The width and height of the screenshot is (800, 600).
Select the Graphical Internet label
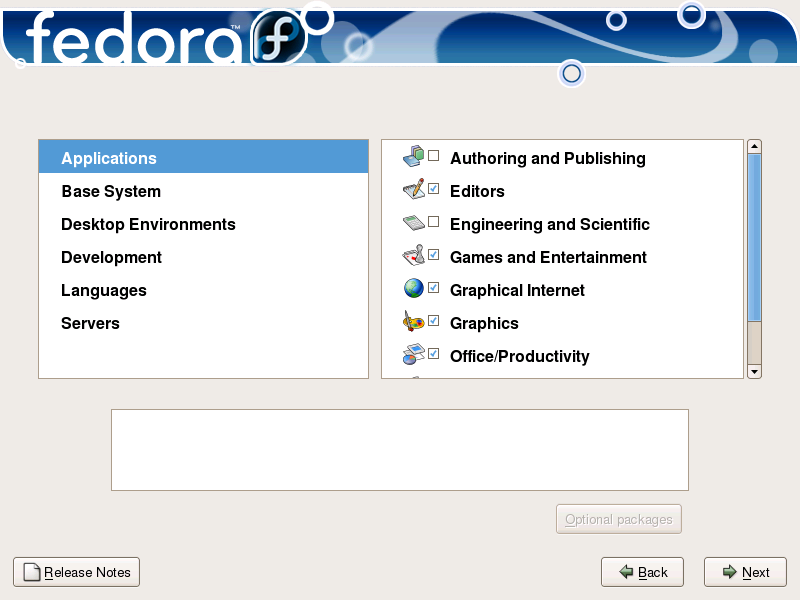tap(517, 290)
